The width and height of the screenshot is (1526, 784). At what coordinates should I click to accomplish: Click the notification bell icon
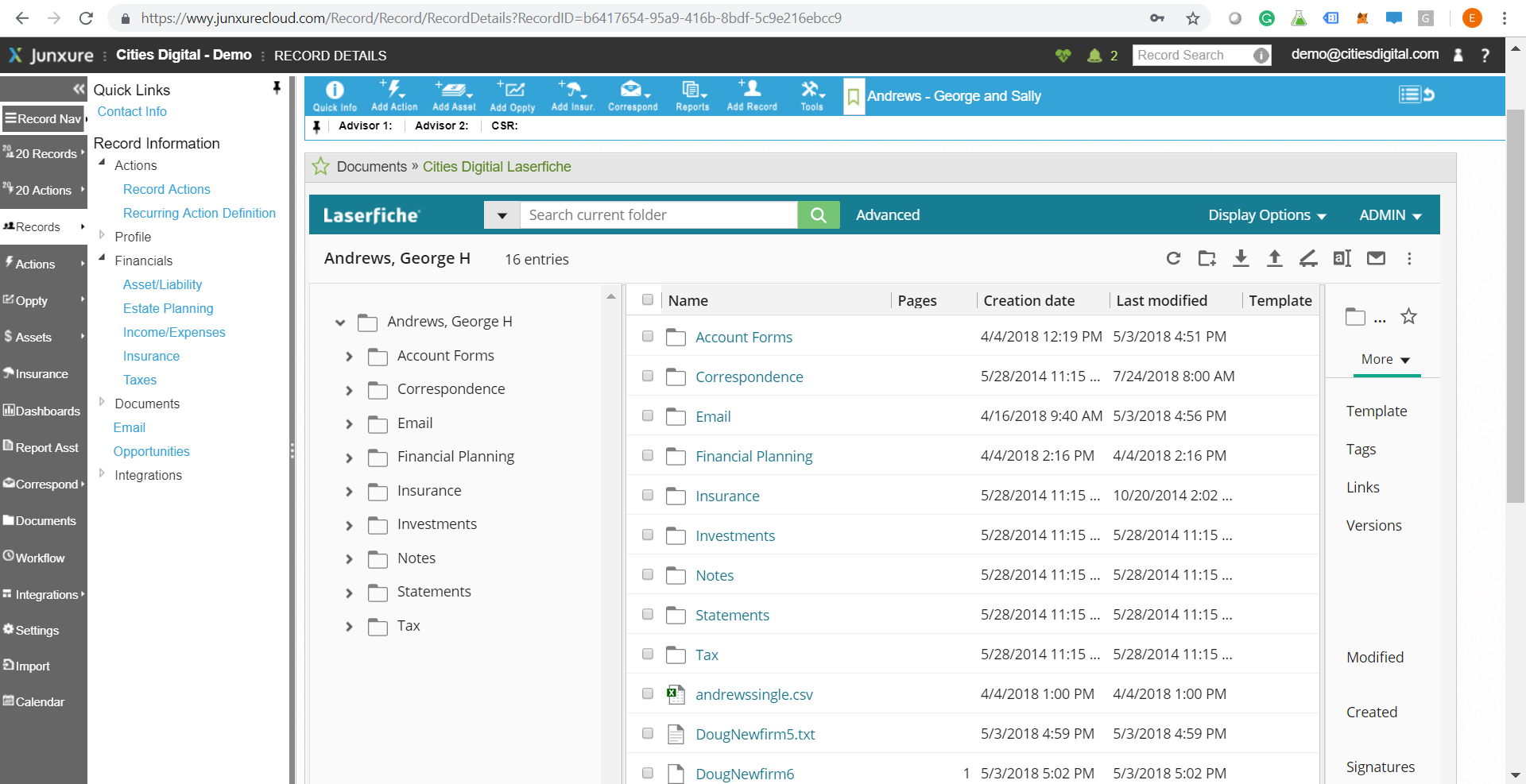coord(1094,55)
